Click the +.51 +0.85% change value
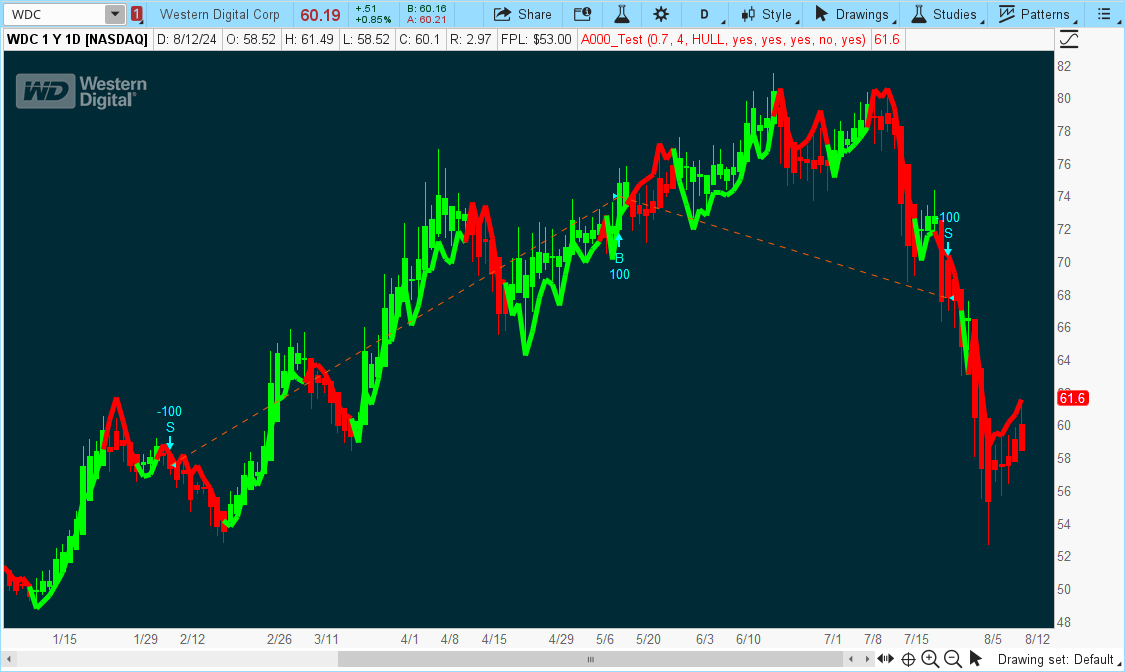This screenshot has width=1125, height=672. coord(372,14)
